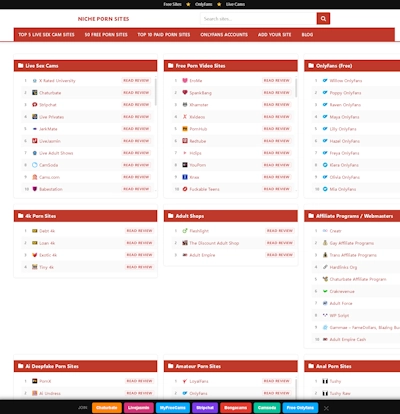Open the Blog menu item

point(307,35)
